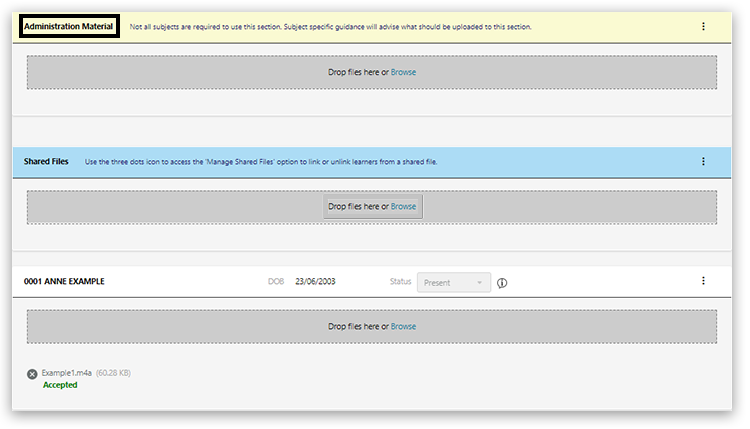This screenshot has width=750, height=429.
Task: Click the green Accepted status label
Action: tap(60, 385)
